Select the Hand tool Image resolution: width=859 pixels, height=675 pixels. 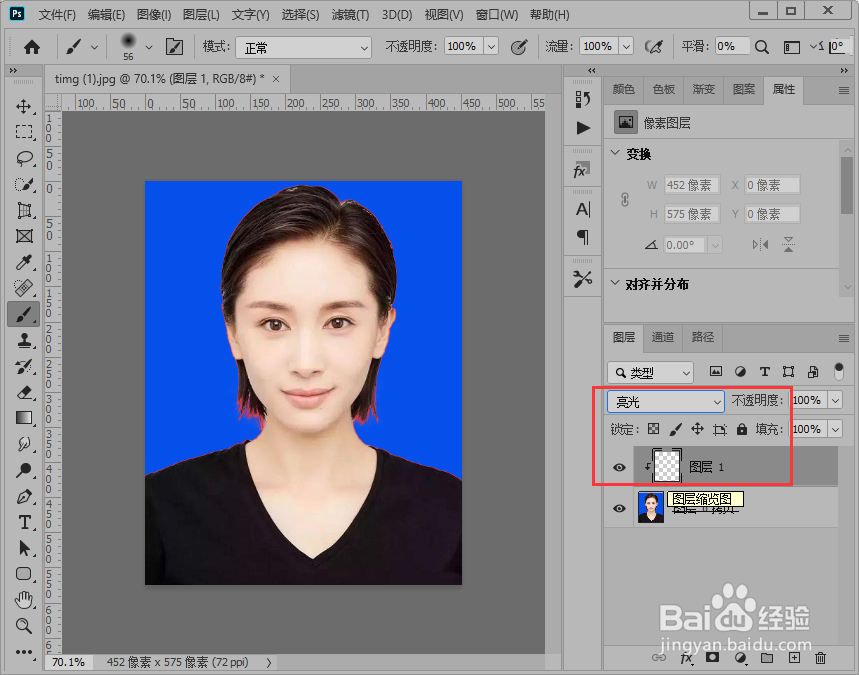pyautogui.click(x=24, y=600)
